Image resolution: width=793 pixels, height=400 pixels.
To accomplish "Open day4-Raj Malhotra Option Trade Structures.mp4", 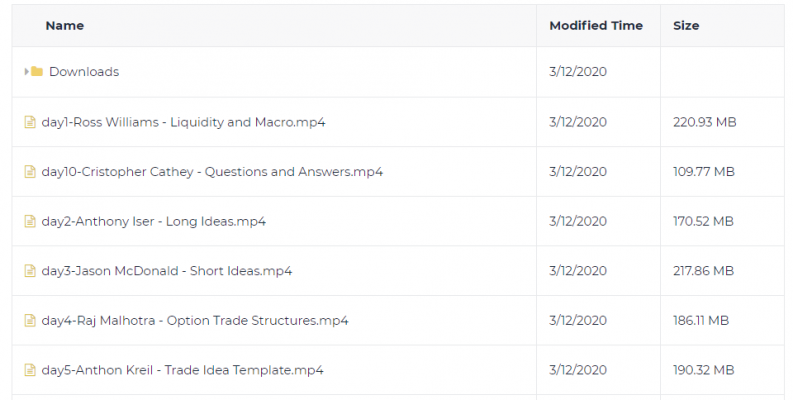I will 195,320.
